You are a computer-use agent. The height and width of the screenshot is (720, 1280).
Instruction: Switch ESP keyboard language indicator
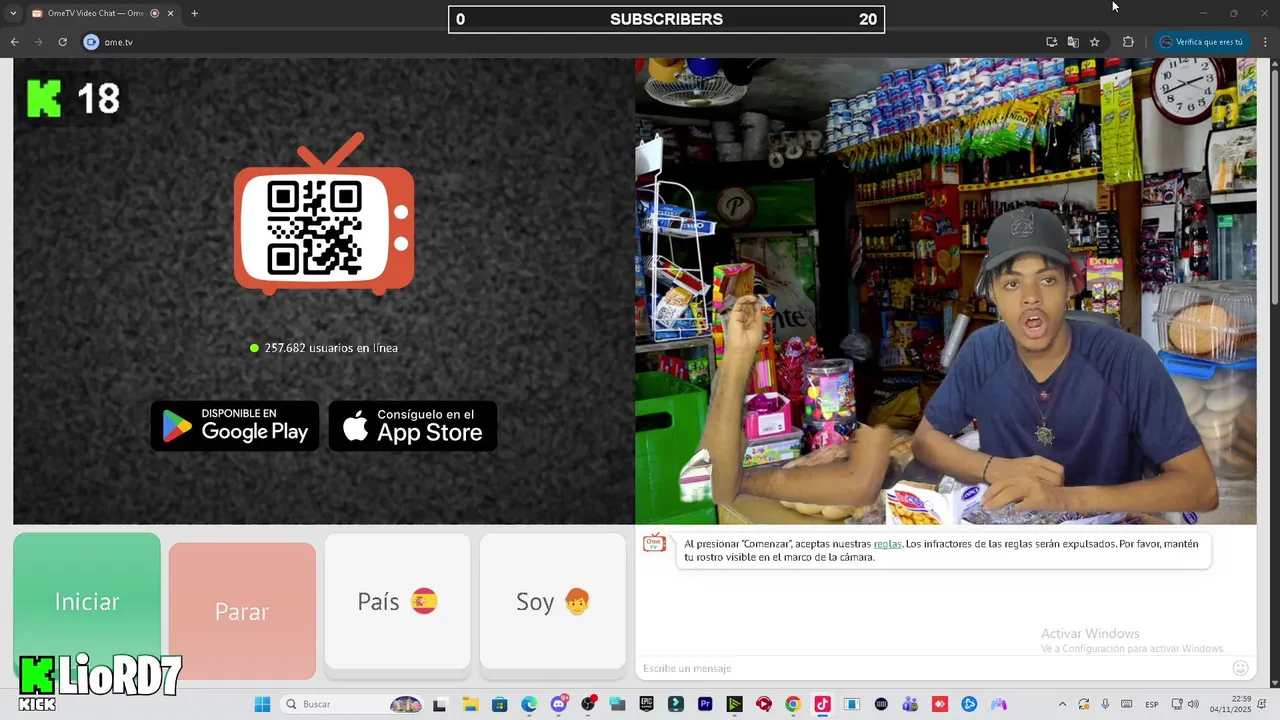[x=1152, y=704]
